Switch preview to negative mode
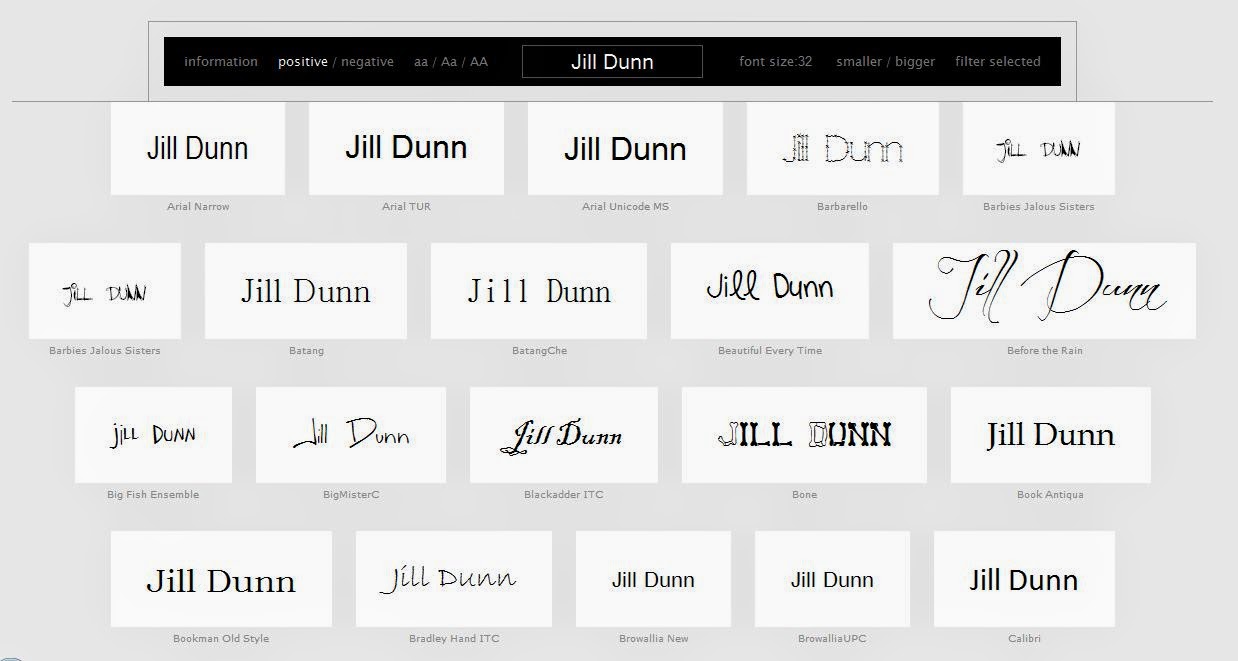 pyautogui.click(x=367, y=62)
